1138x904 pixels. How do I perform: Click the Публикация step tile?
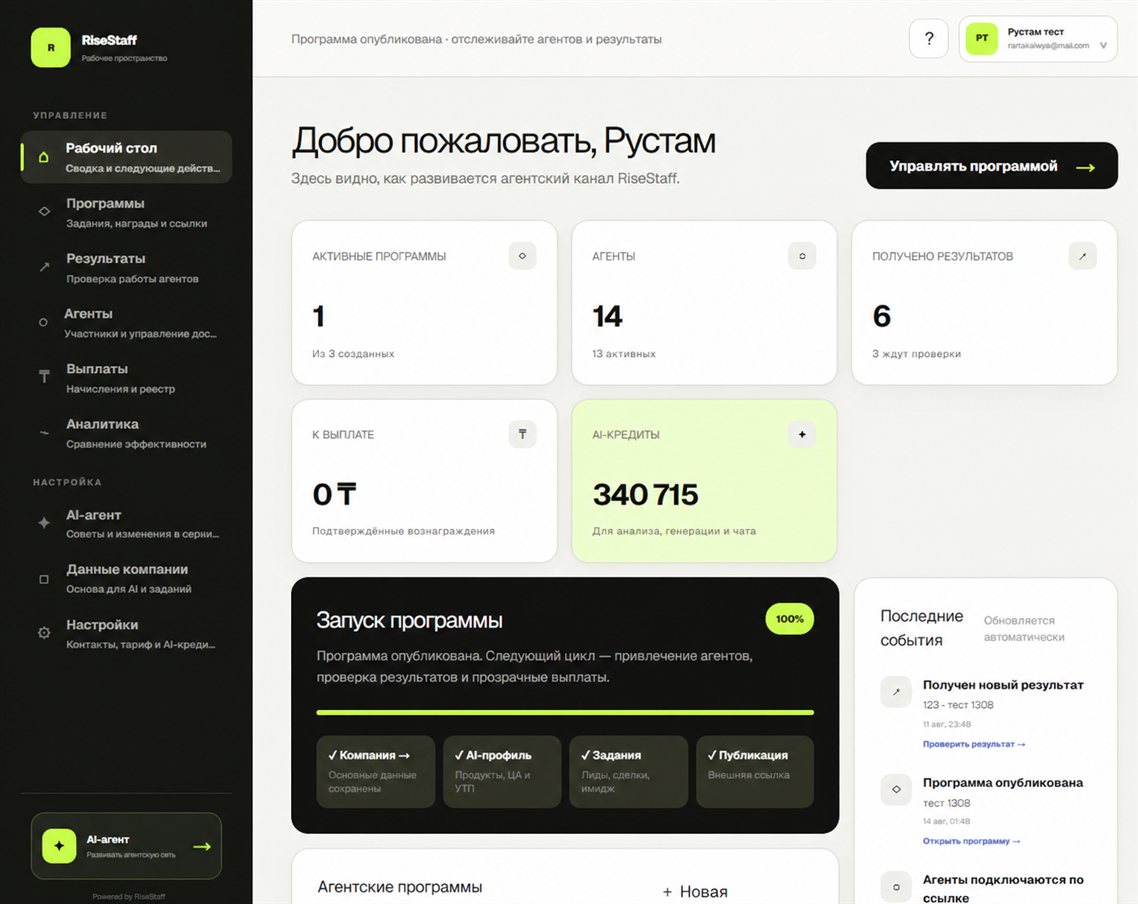[x=755, y=771]
